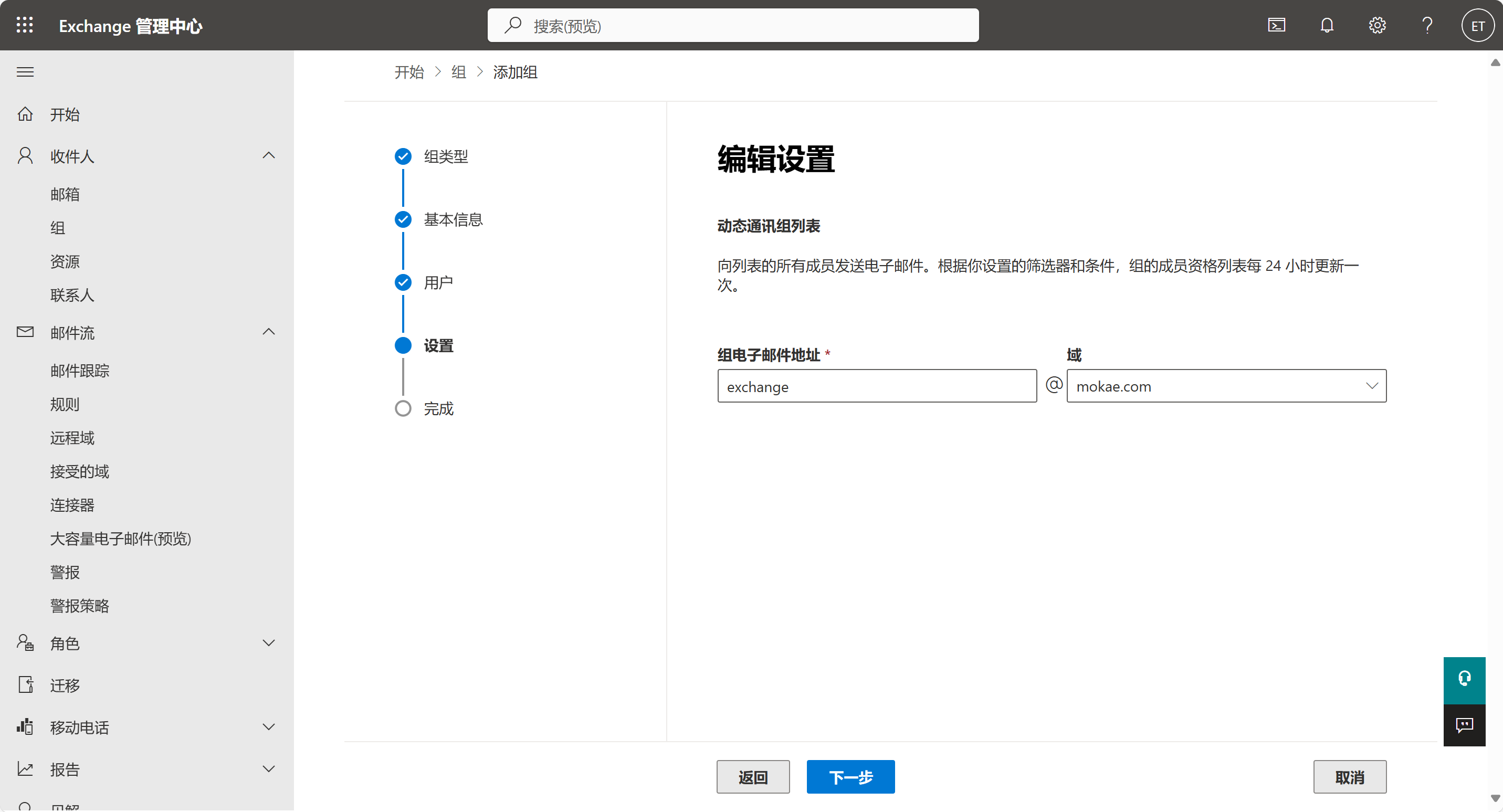Viewport: 1503px width, 812px height.
Task: Click the migration icon beside 迁移
Action: pos(25,685)
